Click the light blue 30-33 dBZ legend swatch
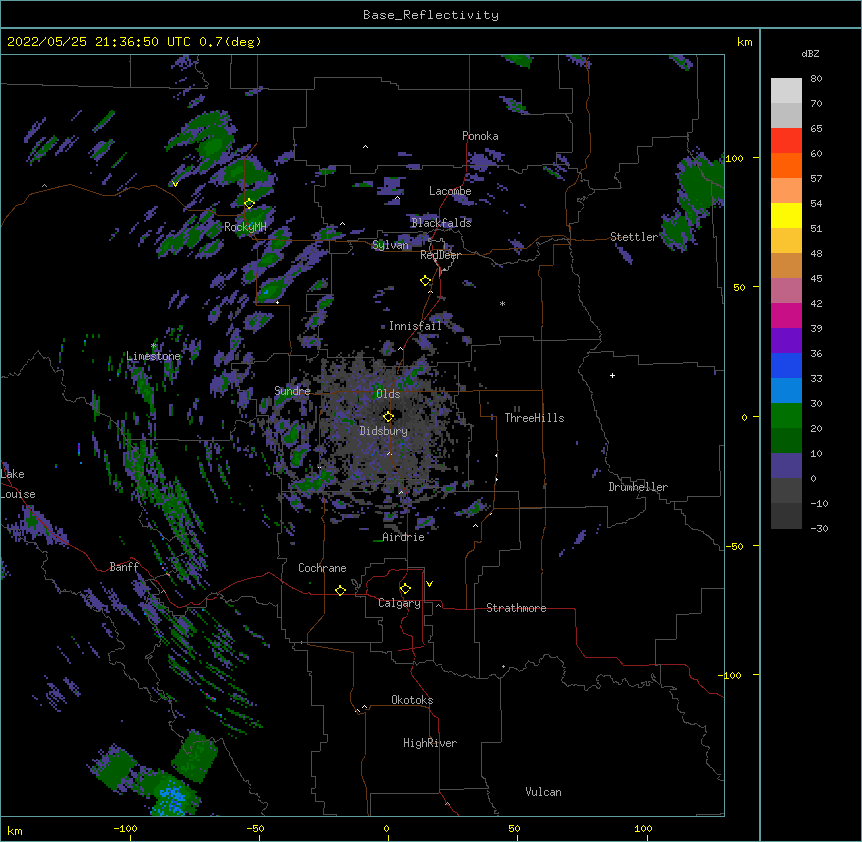The width and height of the screenshot is (862, 842). 786,391
